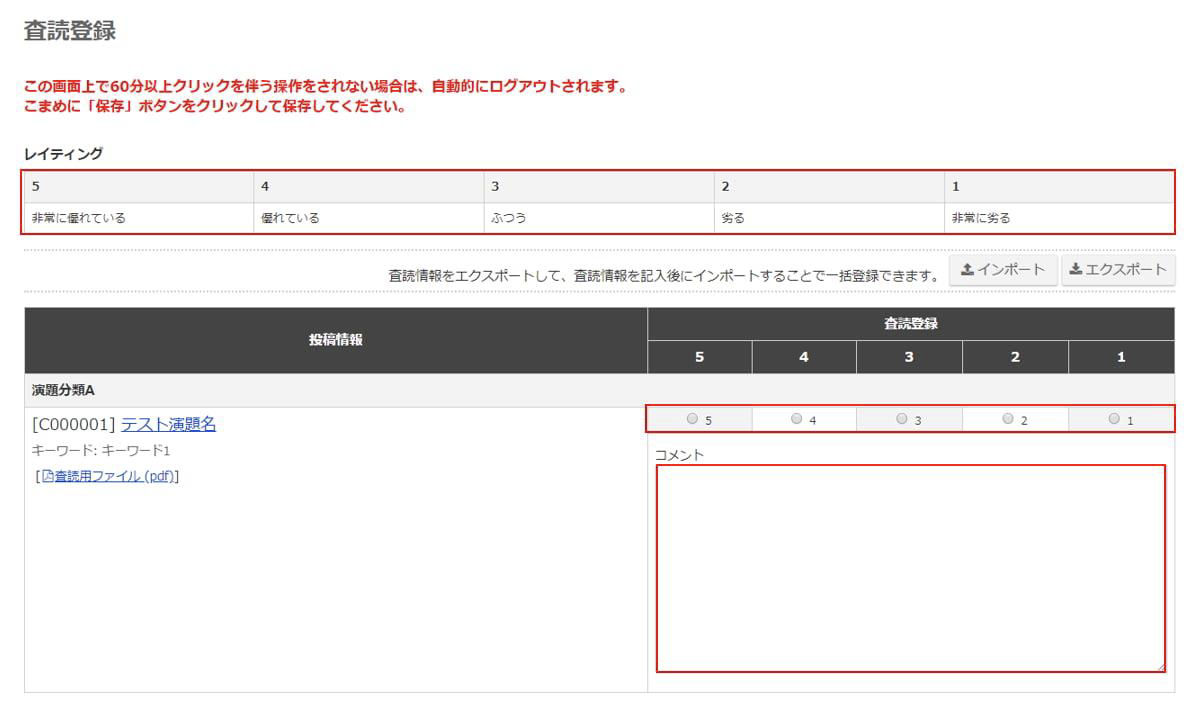This screenshot has width=1202, height=706.
Task: Click the submission ID [C000001] text
Action: pyautogui.click(x=74, y=424)
